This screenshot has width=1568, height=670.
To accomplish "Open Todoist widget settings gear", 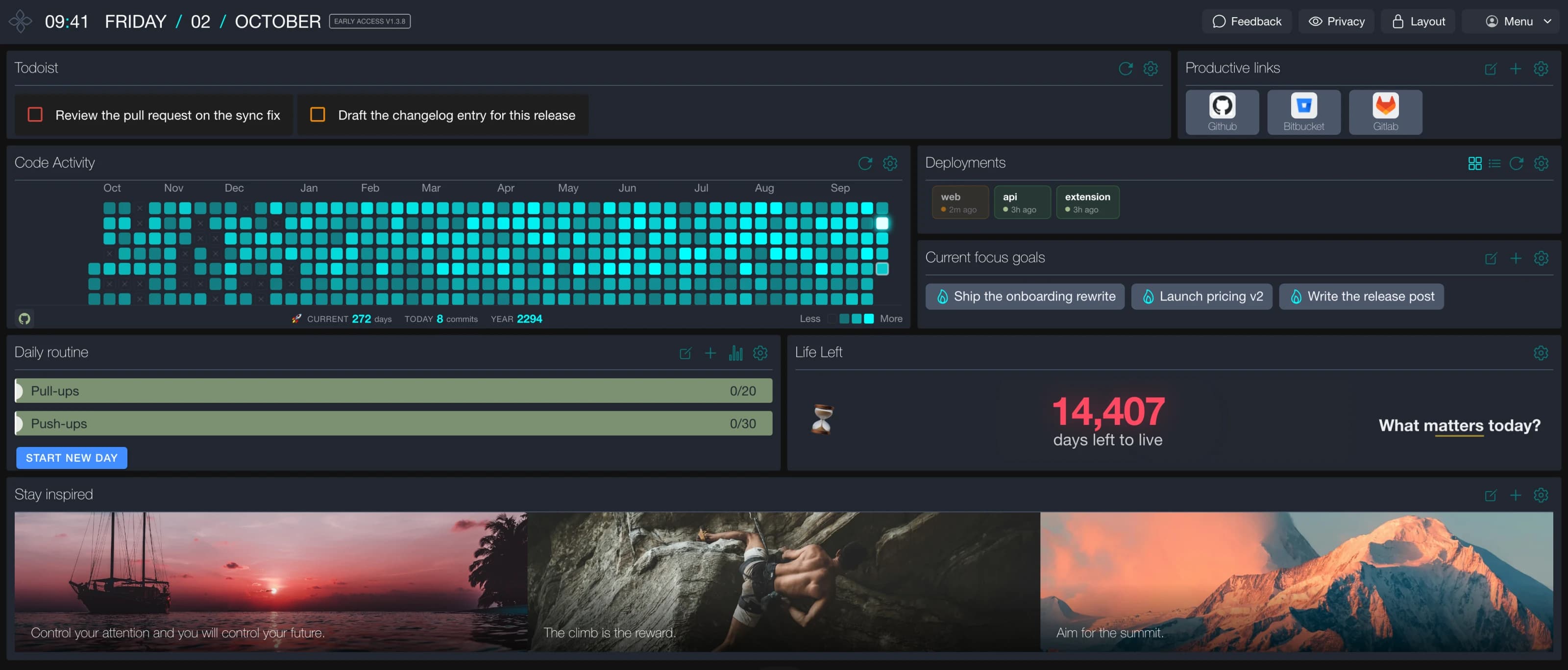I will [x=1151, y=68].
